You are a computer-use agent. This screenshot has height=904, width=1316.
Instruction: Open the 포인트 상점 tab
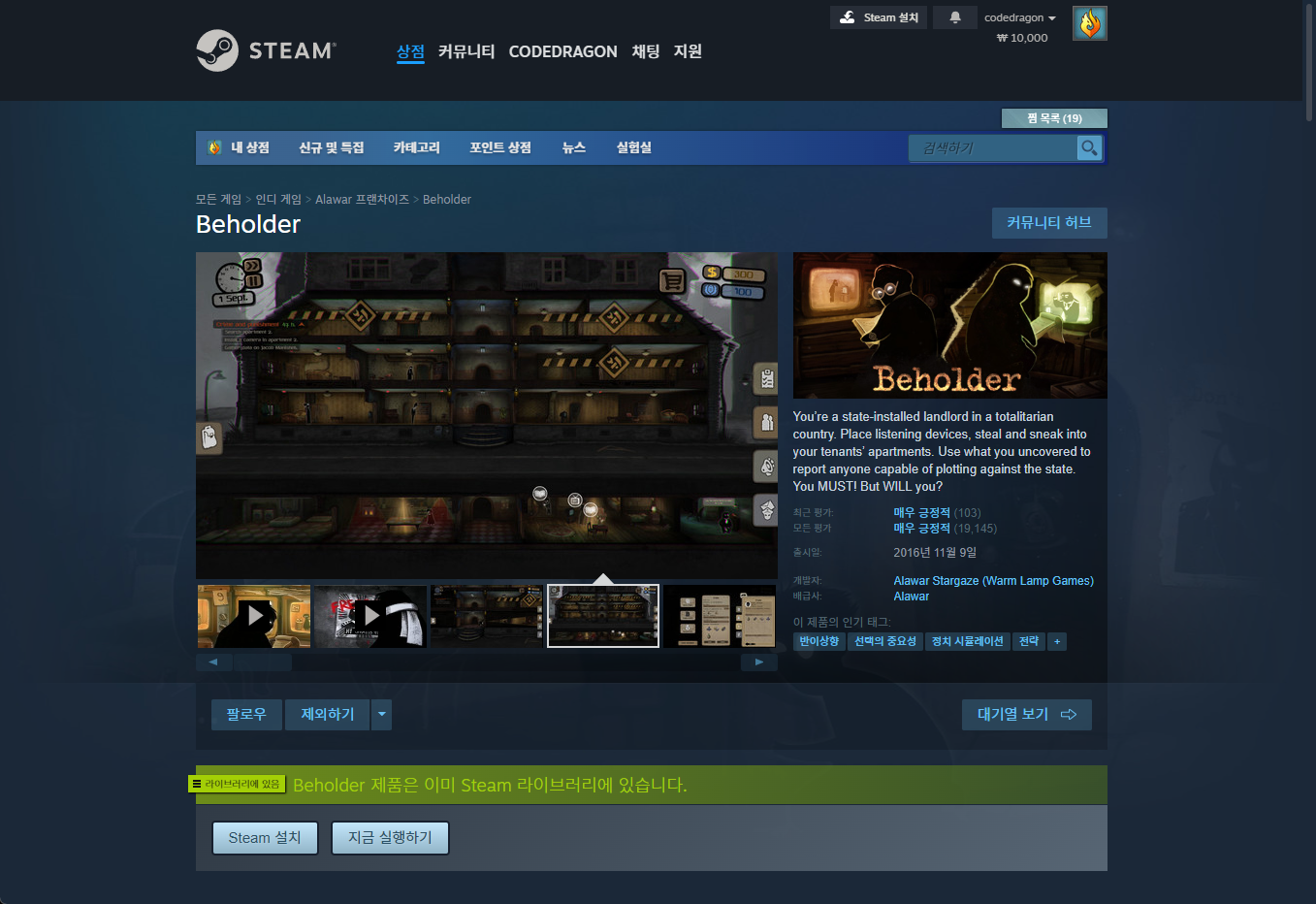pyautogui.click(x=500, y=147)
